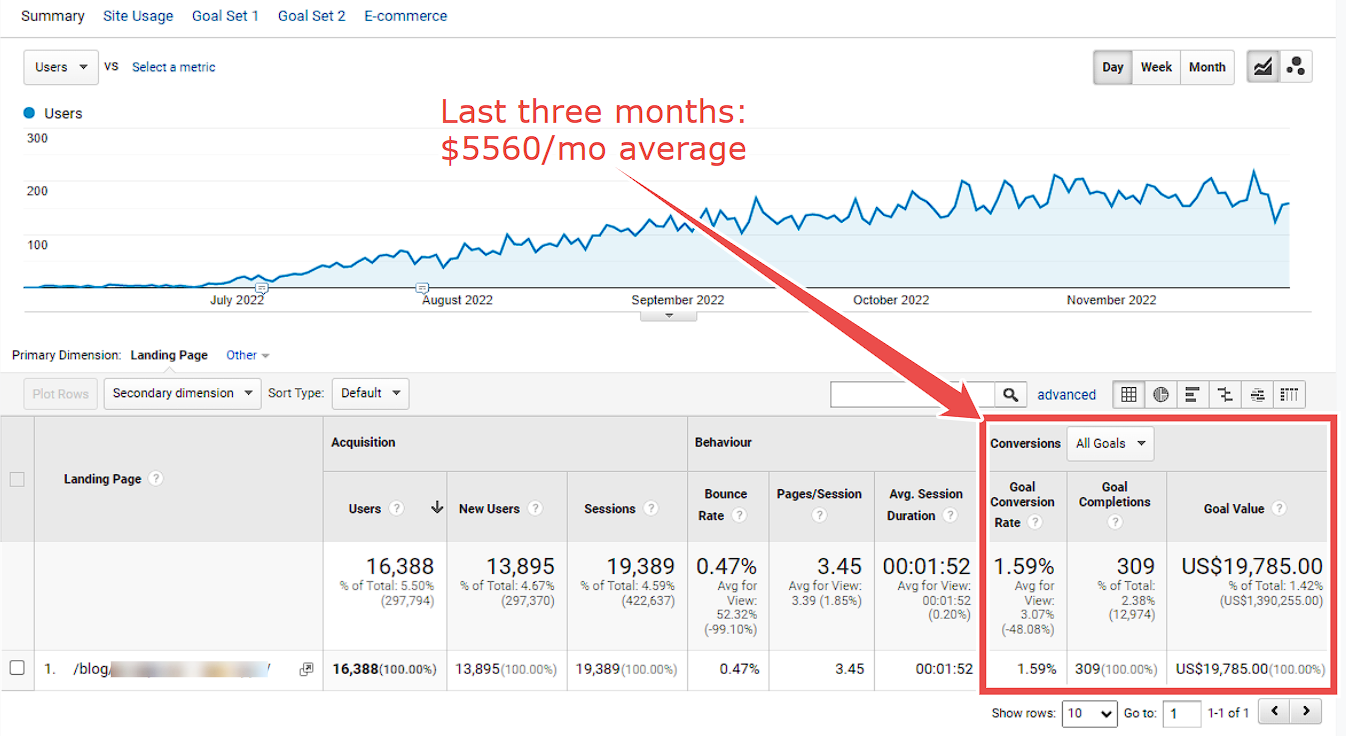Tick the /blog landing page row checkbox
The image size is (1346, 736).
[17, 668]
